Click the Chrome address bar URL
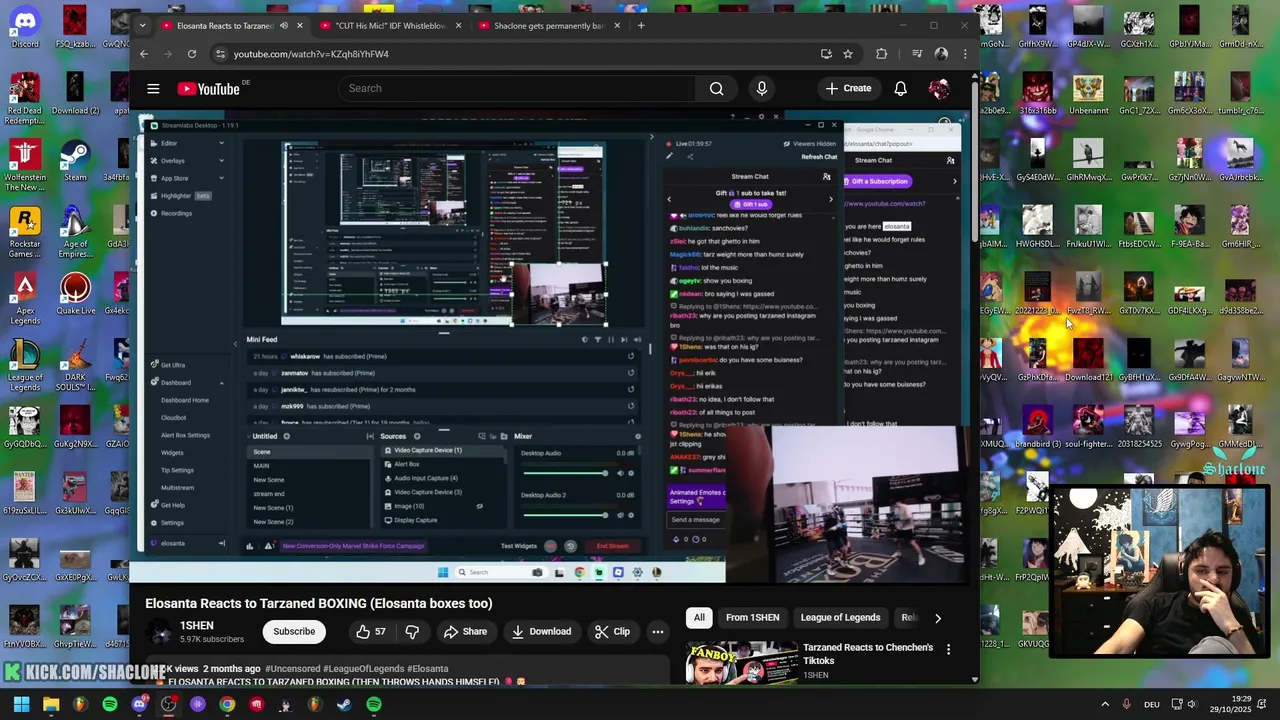The height and width of the screenshot is (720, 1280). (311, 54)
